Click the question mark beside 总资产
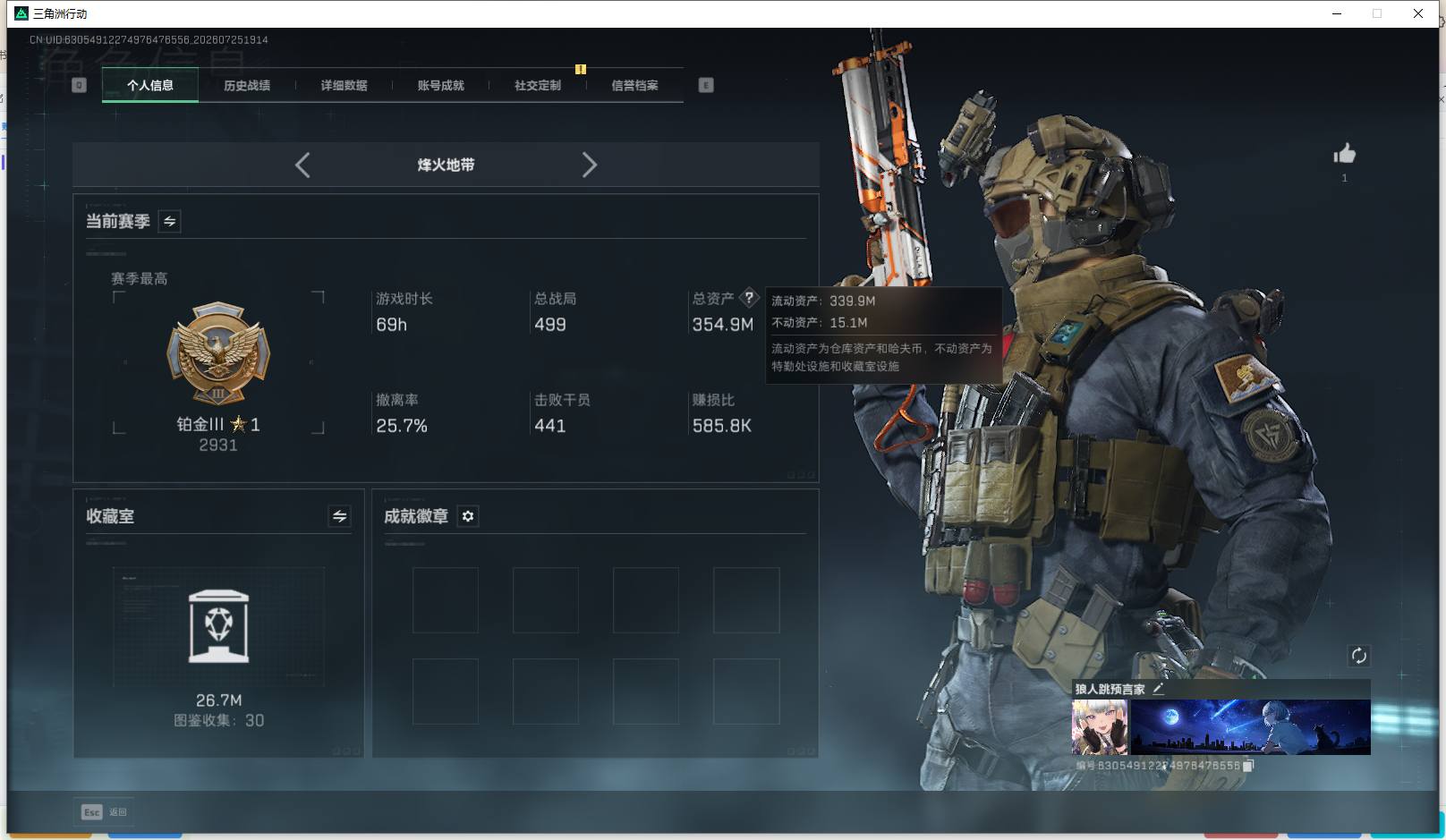The height and width of the screenshot is (840, 1446). click(749, 298)
